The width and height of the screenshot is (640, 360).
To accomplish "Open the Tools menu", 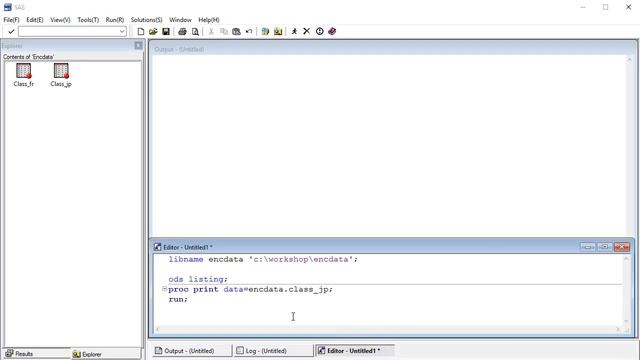I will click(88, 20).
